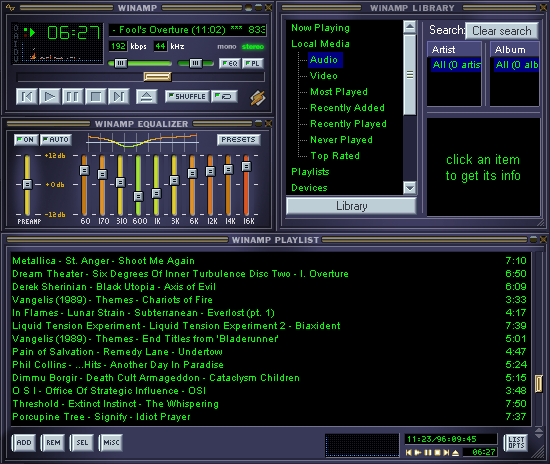
Task: Open Devices in library tree
Action: (x=309, y=188)
